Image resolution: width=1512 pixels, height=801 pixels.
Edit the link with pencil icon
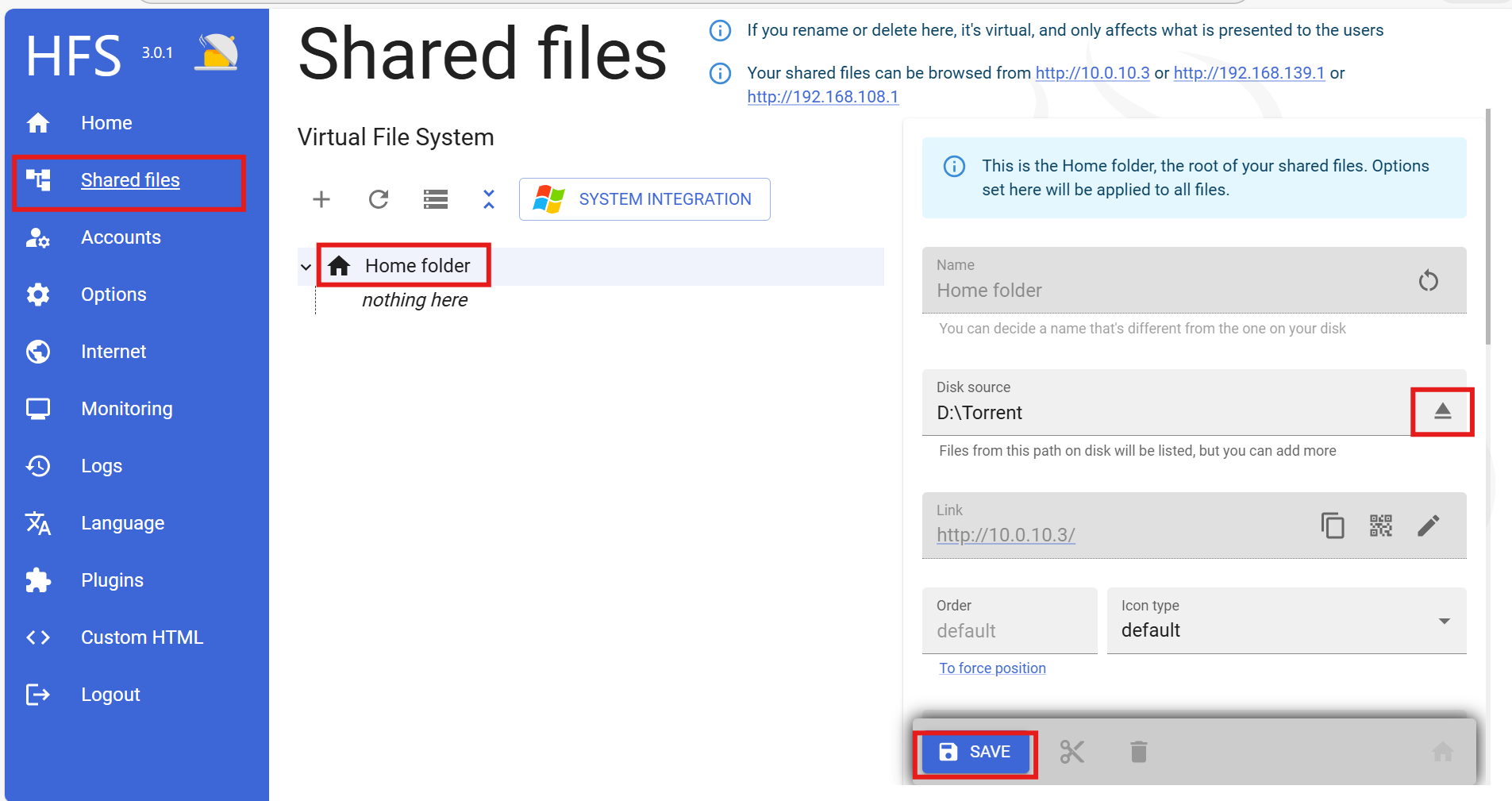pos(1428,526)
